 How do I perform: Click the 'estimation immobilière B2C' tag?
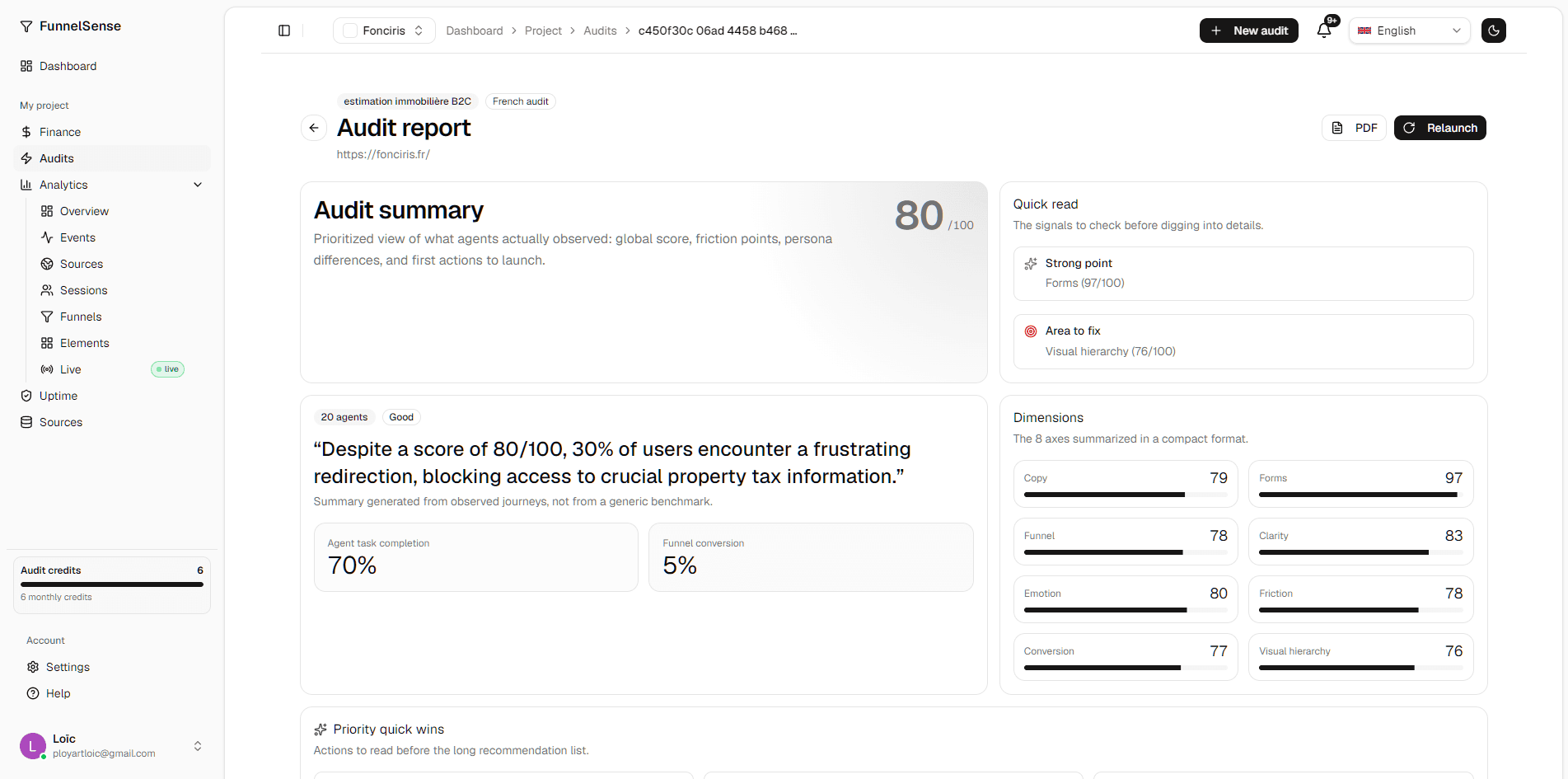pyautogui.click(x=407, y=101)
